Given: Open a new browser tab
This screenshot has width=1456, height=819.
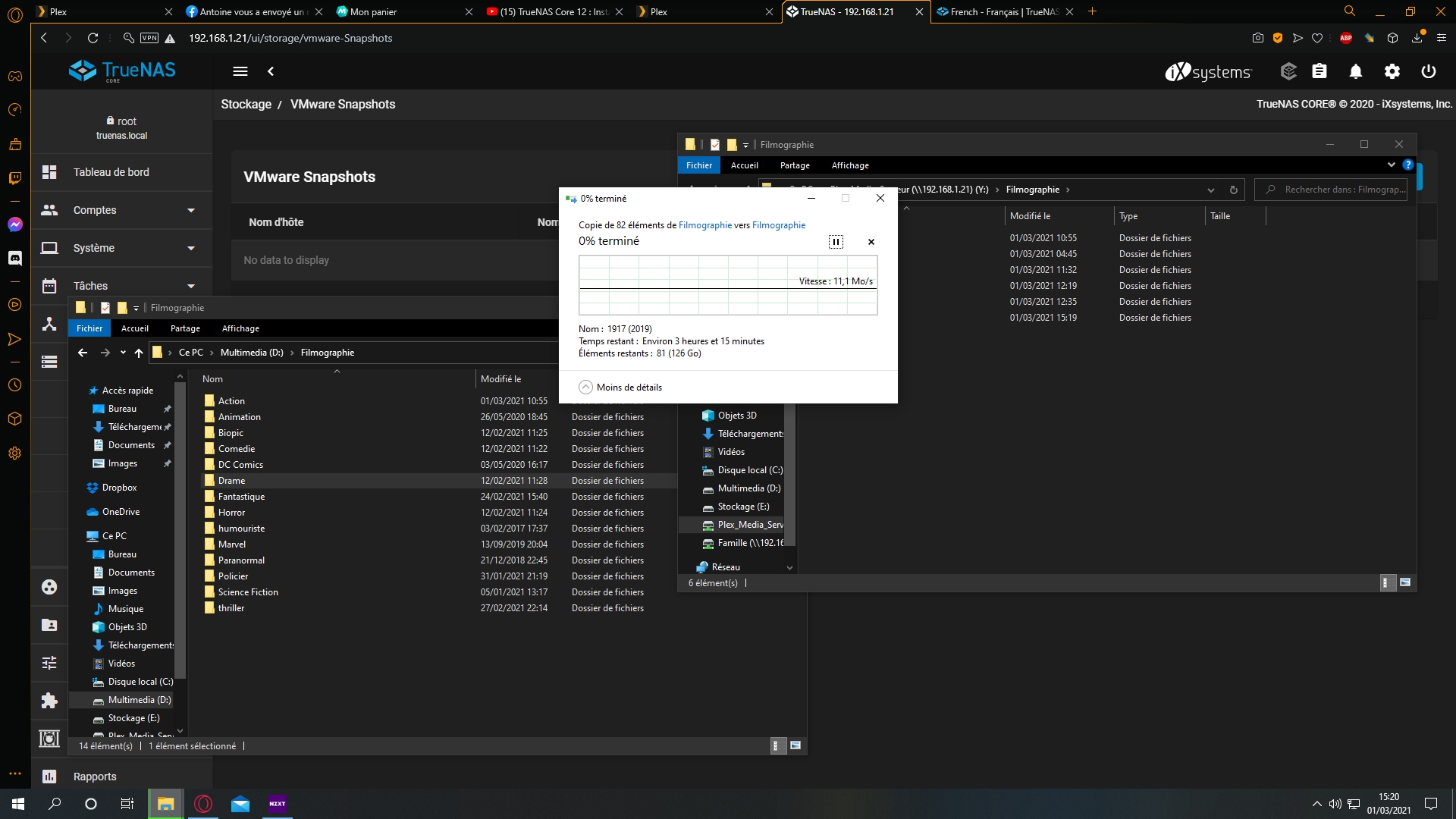Looking at the screenshot, I should (1093, 11).
